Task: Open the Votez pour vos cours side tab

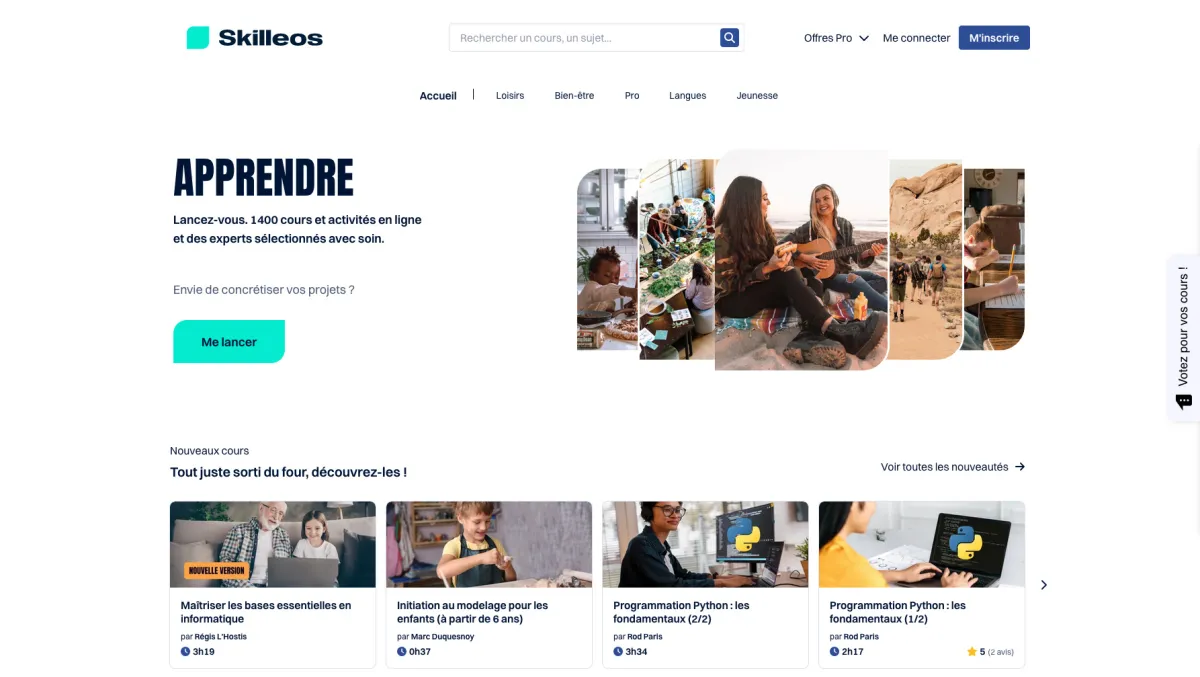Action: (1184, 338)
